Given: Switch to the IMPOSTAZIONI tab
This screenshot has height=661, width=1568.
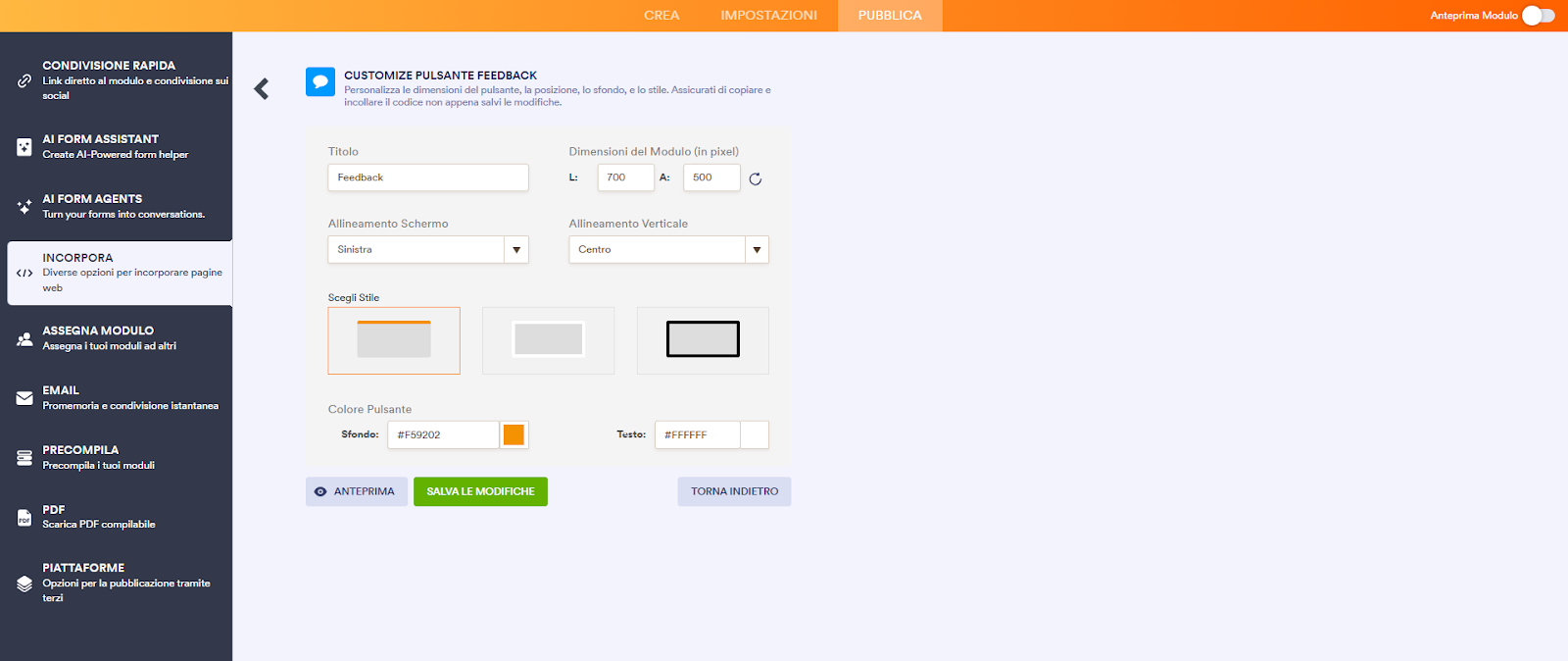Looking at the screenshot, I should (x=769, y=16).
